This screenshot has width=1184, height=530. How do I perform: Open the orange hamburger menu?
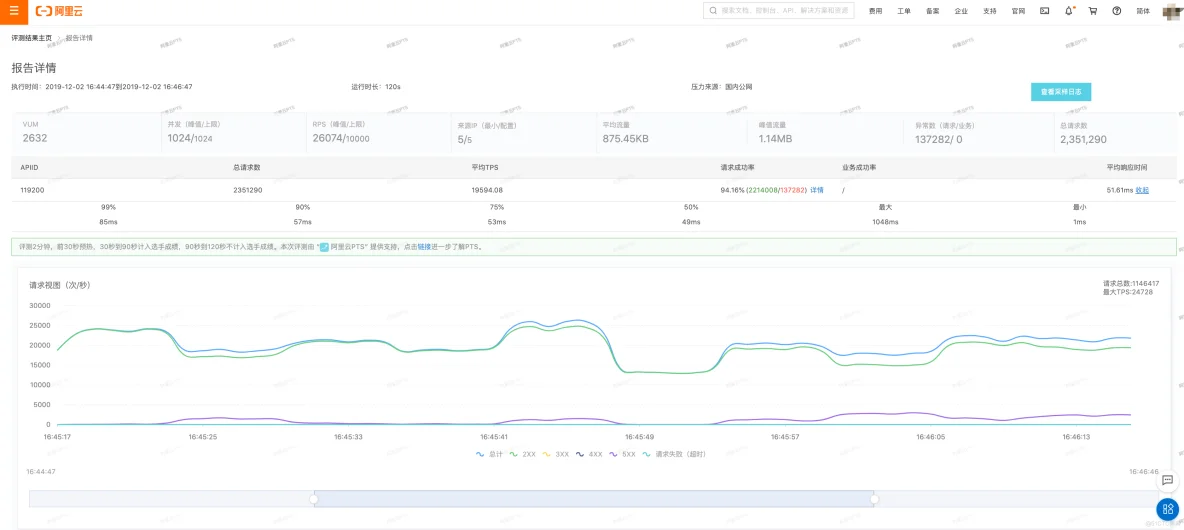coord(14,11)
